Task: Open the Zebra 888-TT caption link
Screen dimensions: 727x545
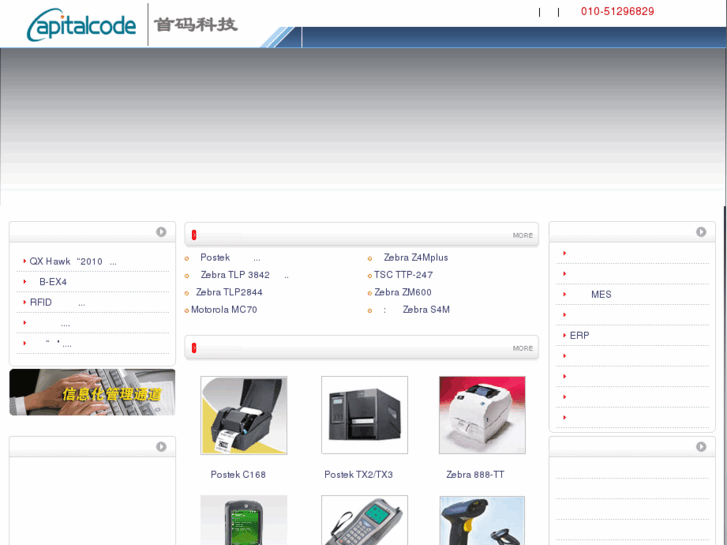Action: tap(475, 474)
